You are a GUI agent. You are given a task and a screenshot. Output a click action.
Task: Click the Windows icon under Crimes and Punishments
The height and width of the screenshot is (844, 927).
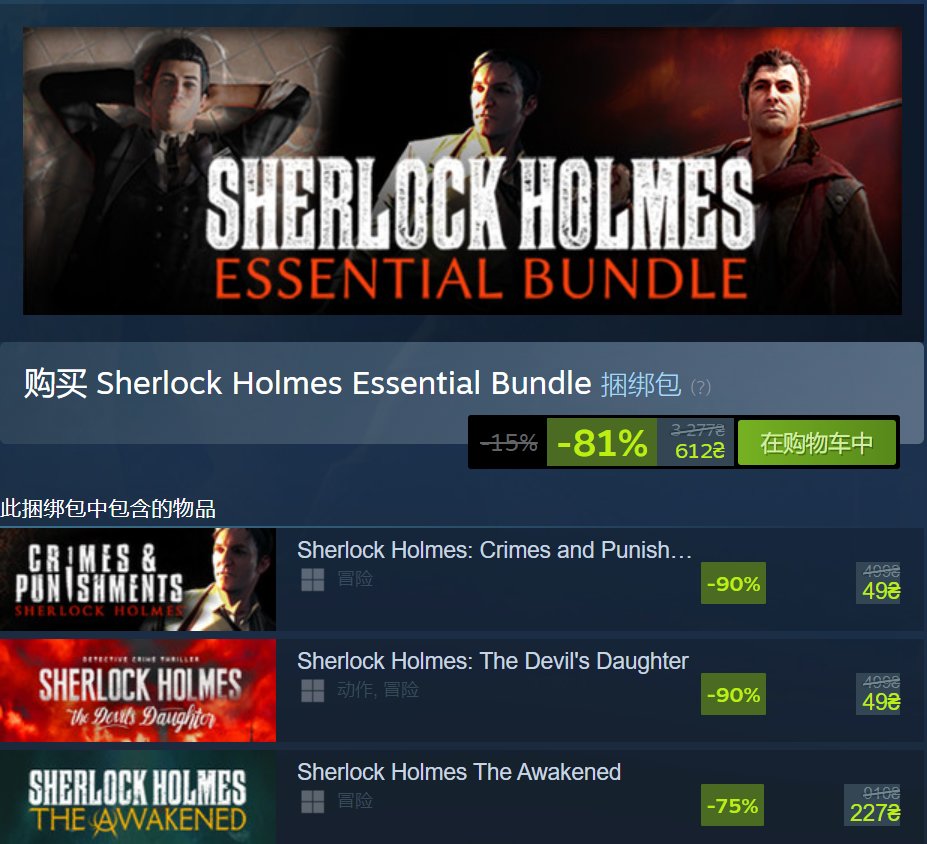(x=312, y=580)
